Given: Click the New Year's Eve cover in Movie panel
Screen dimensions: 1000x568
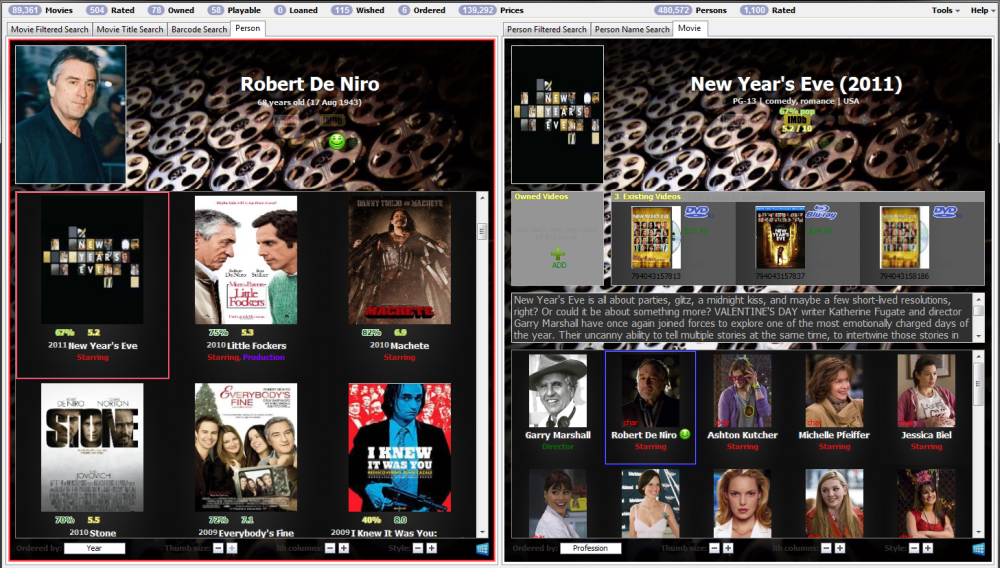Looking at the screenshot, I should 557,115.
